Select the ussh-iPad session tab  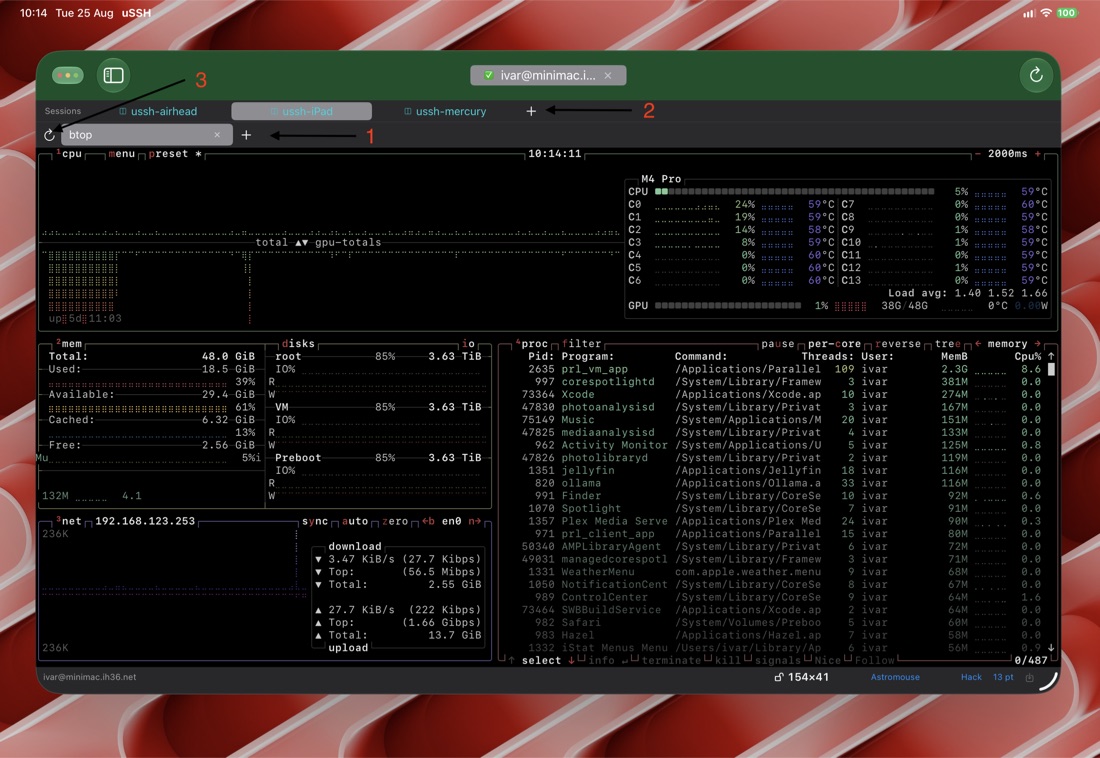tap(302, 111)
